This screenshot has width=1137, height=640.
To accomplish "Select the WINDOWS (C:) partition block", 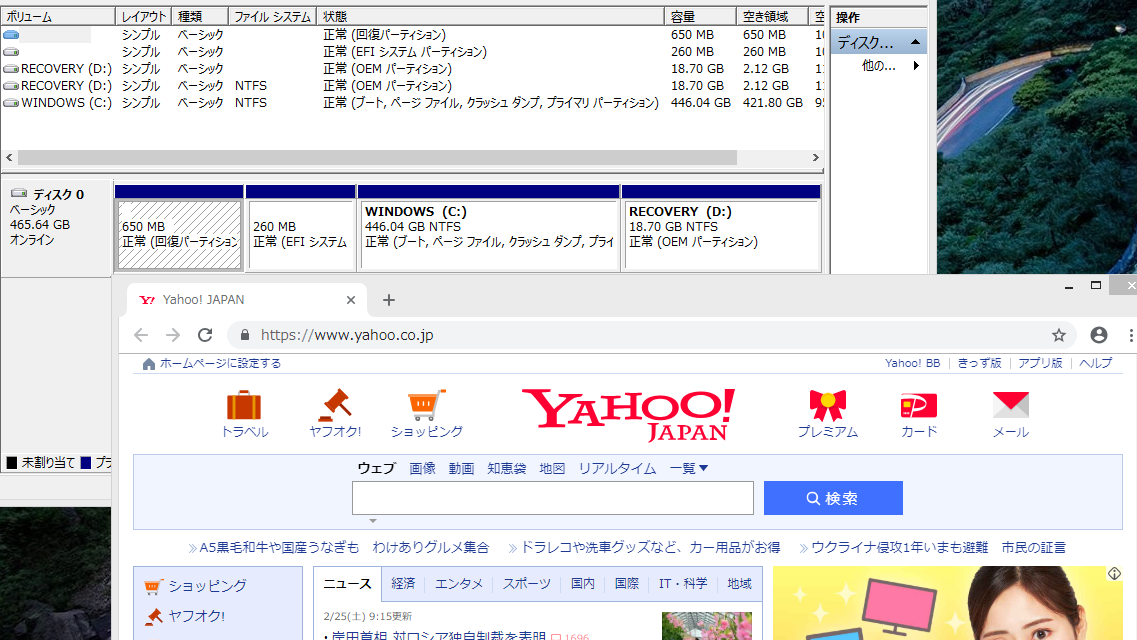I will pos(489,235).
